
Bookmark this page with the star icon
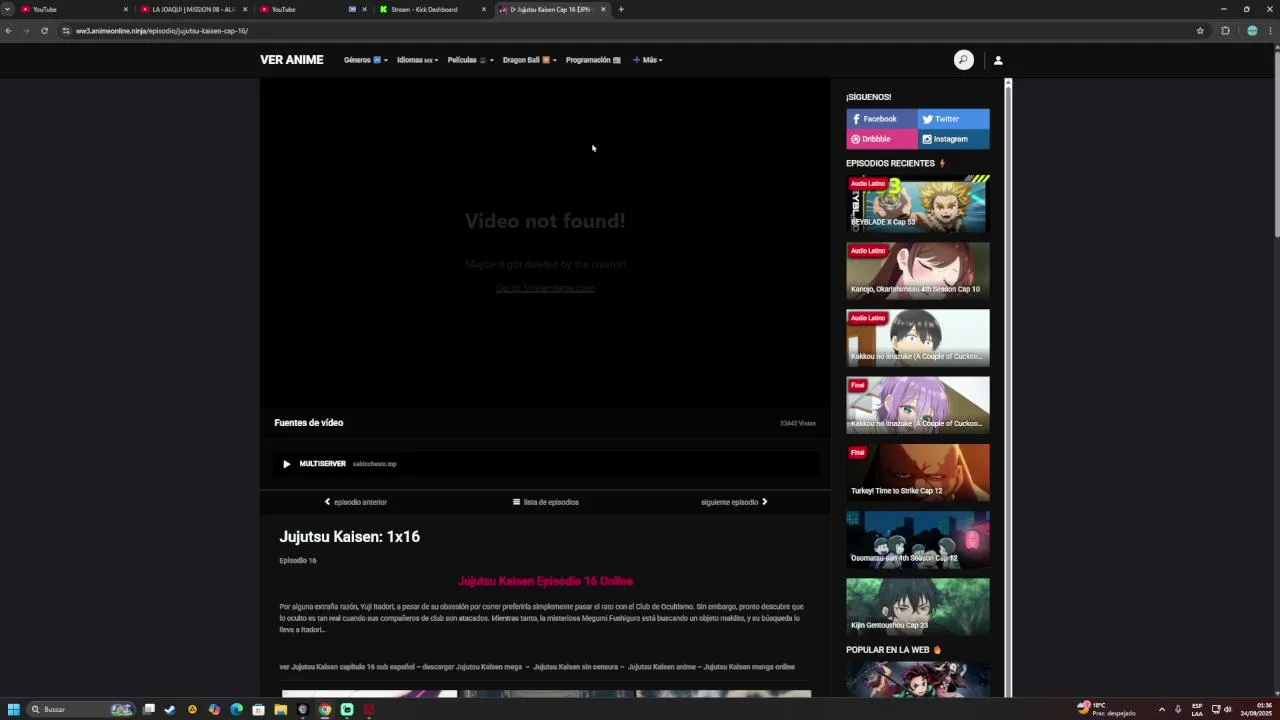click(1200, 31)
